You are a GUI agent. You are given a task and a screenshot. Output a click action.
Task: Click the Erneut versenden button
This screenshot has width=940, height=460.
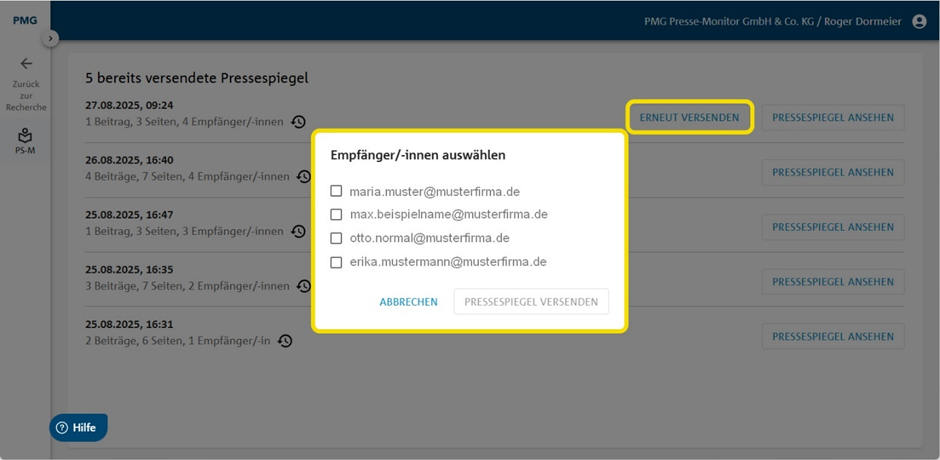click(x=689, y=118)
